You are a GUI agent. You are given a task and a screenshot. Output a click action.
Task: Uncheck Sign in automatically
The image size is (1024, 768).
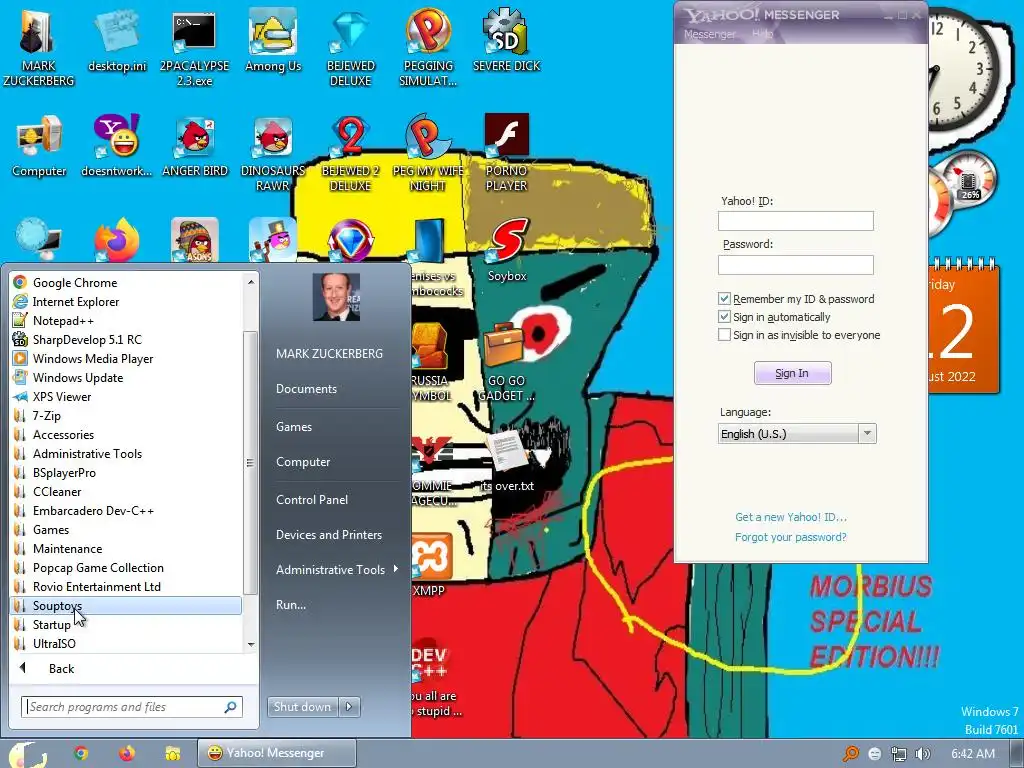click(724, 317)
